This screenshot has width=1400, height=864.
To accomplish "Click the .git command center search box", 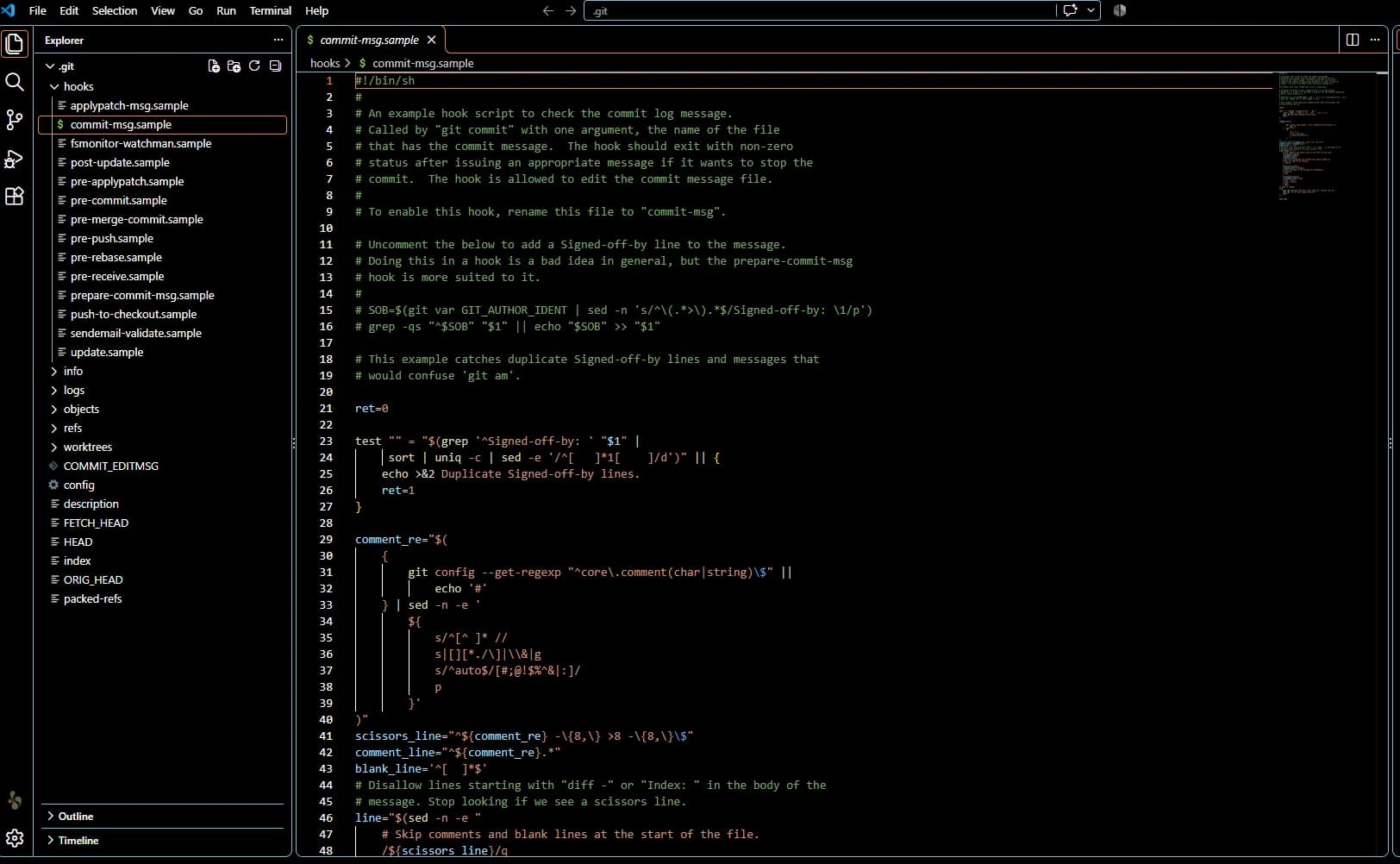I will [819, 10].
